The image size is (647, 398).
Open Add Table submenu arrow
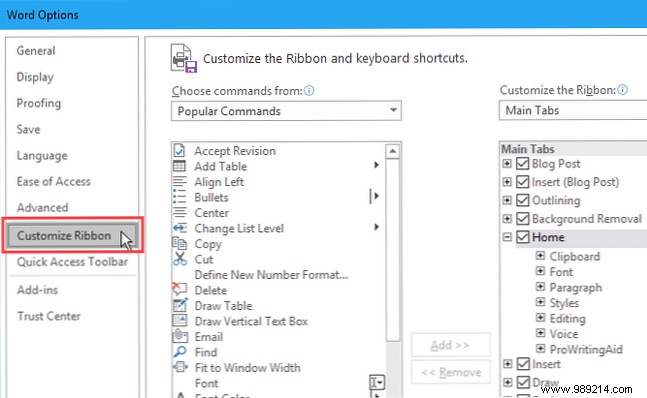tap(376, 165)
